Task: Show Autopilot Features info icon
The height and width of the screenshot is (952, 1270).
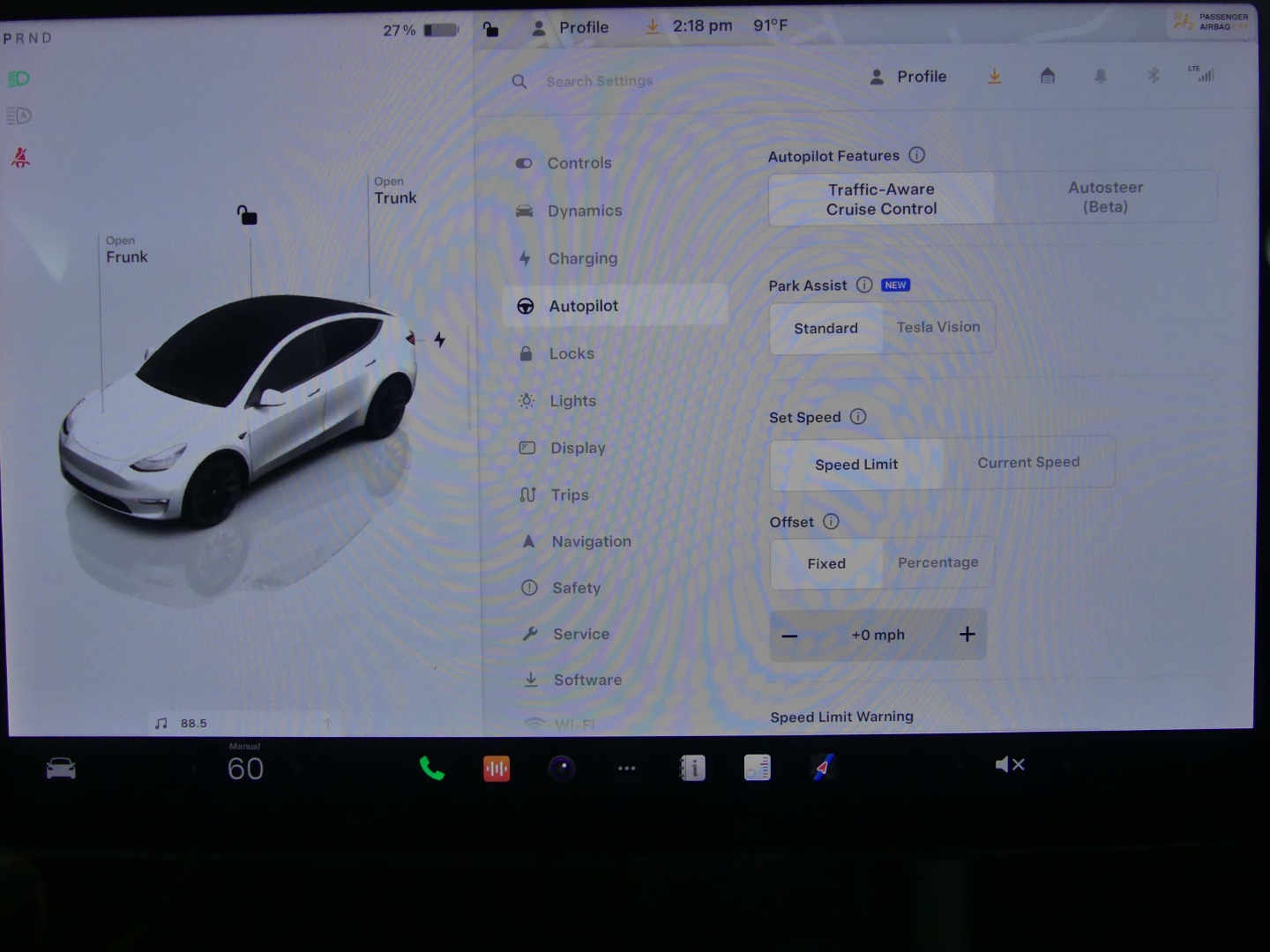Action: click(x=917, y=155)
